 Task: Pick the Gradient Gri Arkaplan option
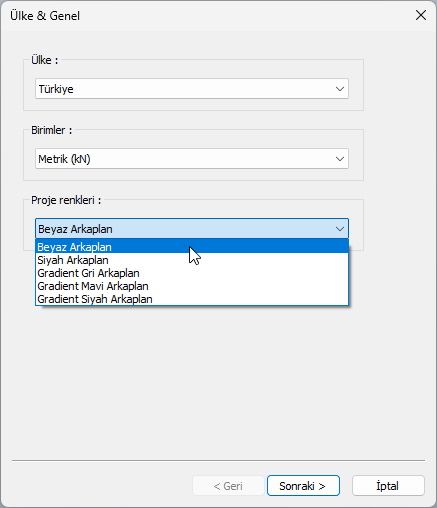pos(192,273)
